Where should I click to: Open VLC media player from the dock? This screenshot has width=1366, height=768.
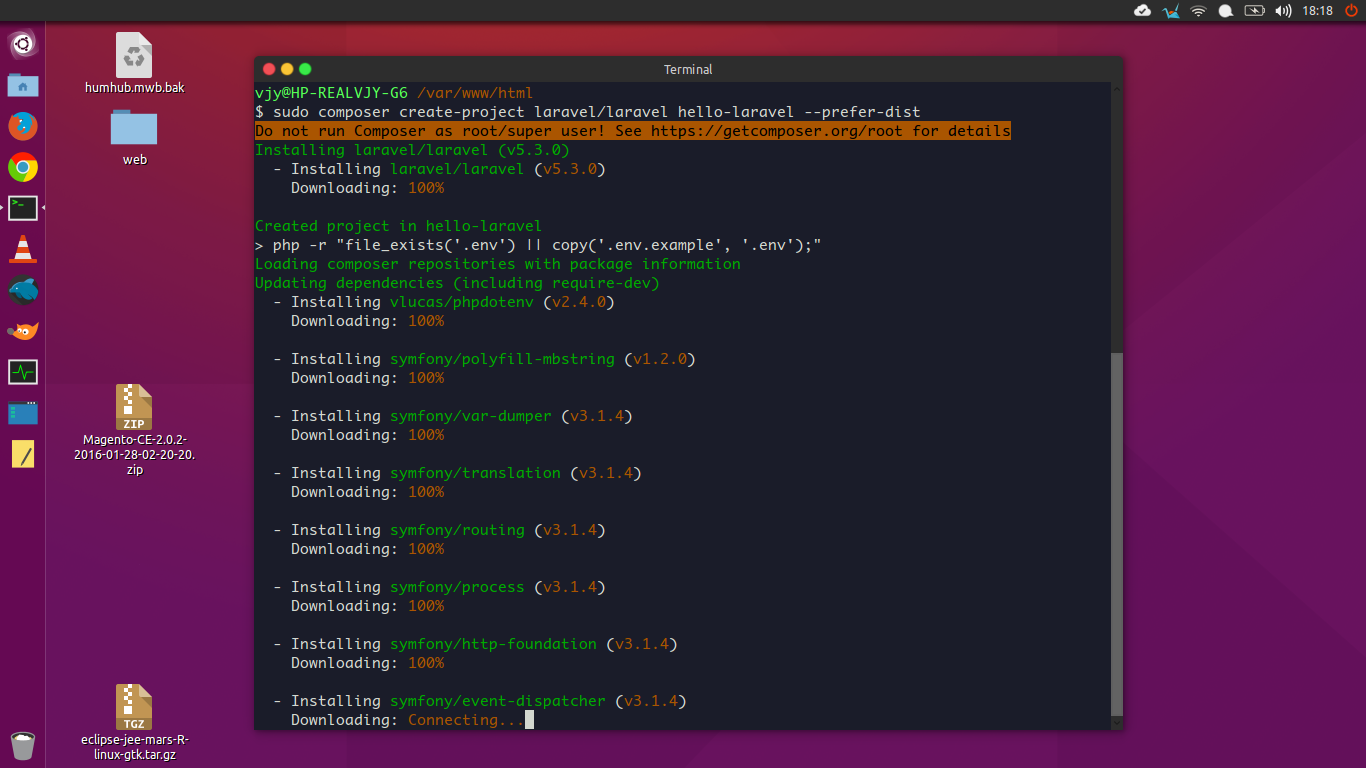point(22,249)
